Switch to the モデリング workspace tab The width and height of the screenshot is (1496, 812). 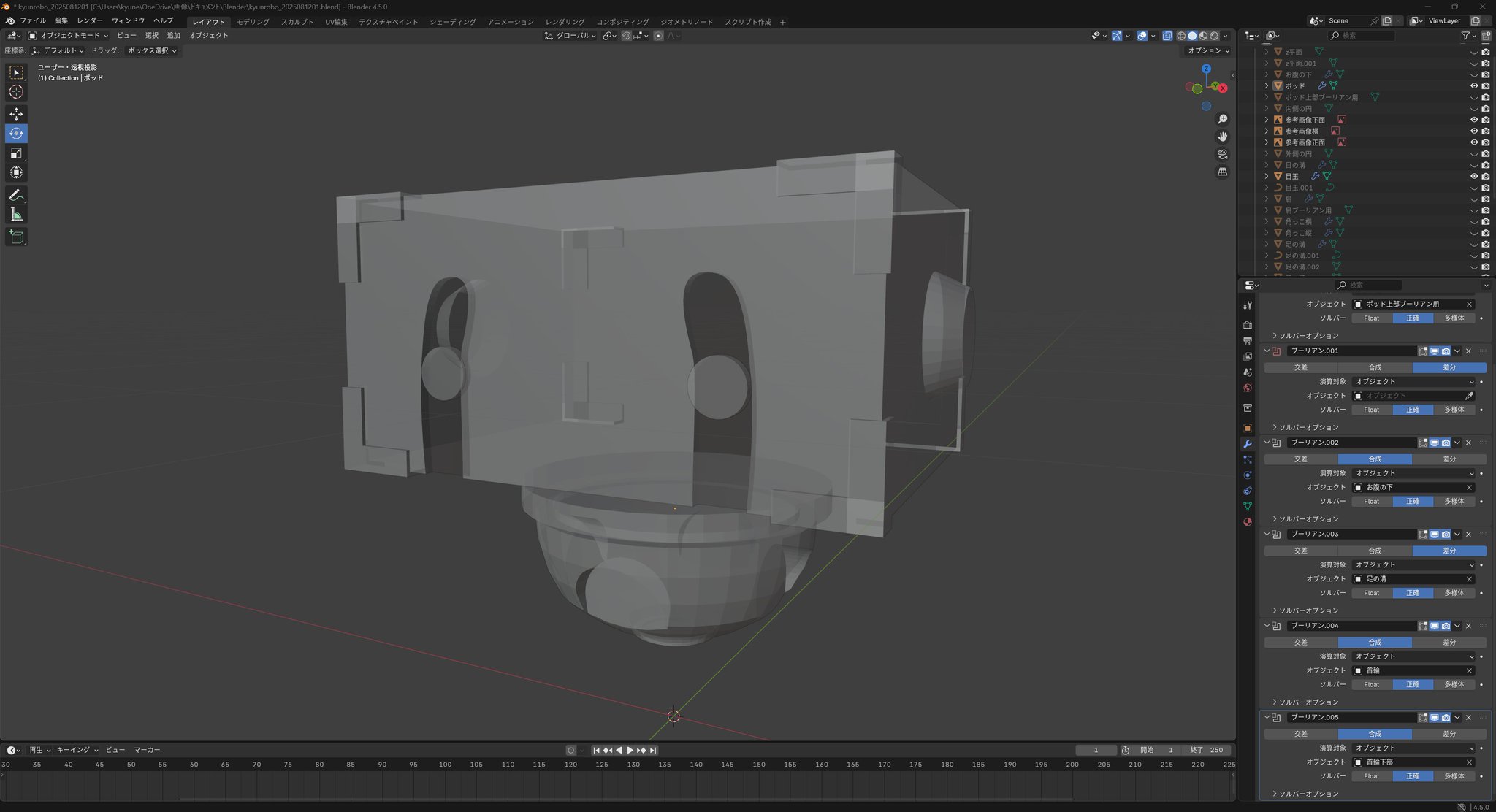tap(253, 22)
